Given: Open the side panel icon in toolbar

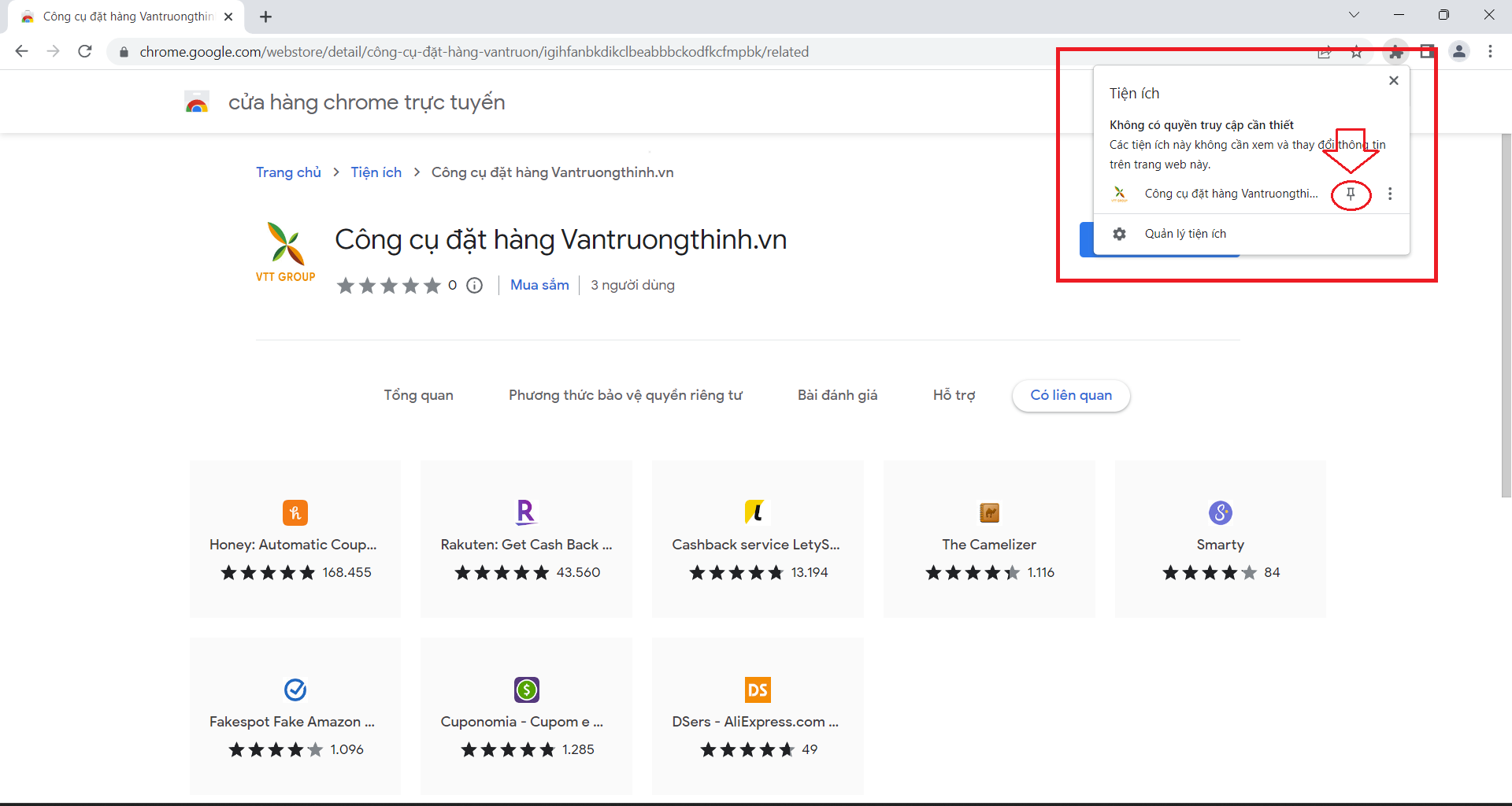Looking at the screenshot, I should coord(1427,52).
